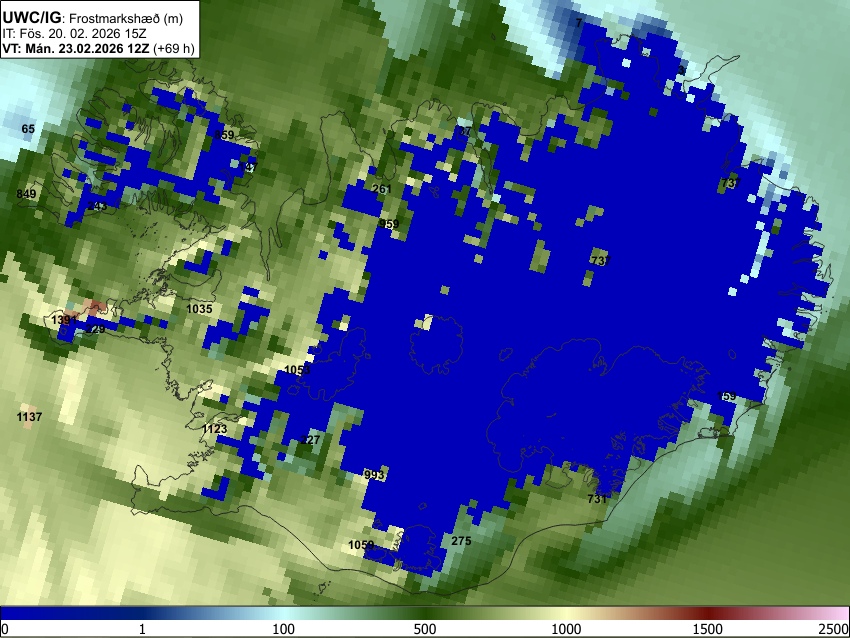The image size is (850, 638).
Task: Click the map value '243'
Action: click(x=97, y=206)
